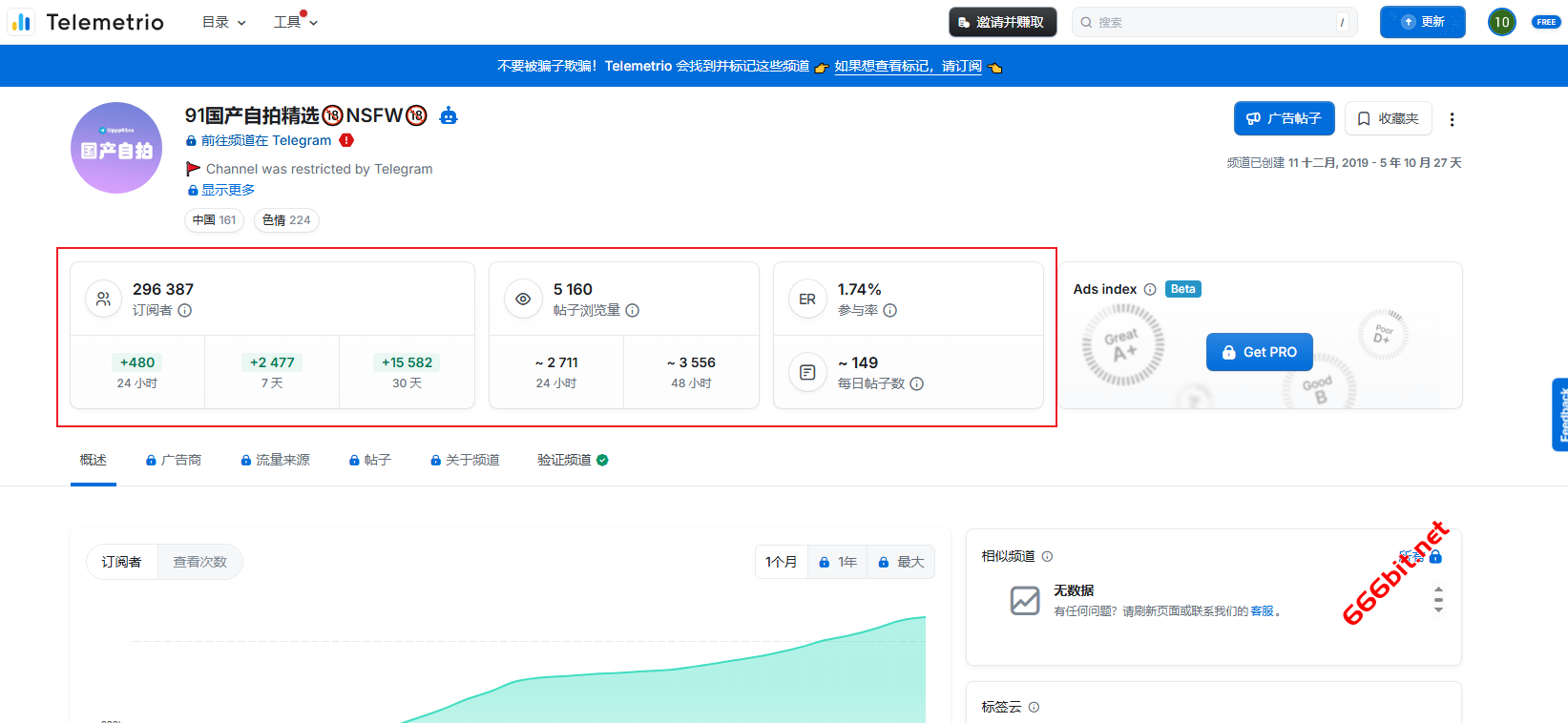1568x723 pixels.
Task: Click the stepper arrows in 相似频道 panel
Action: point(1438,599)
